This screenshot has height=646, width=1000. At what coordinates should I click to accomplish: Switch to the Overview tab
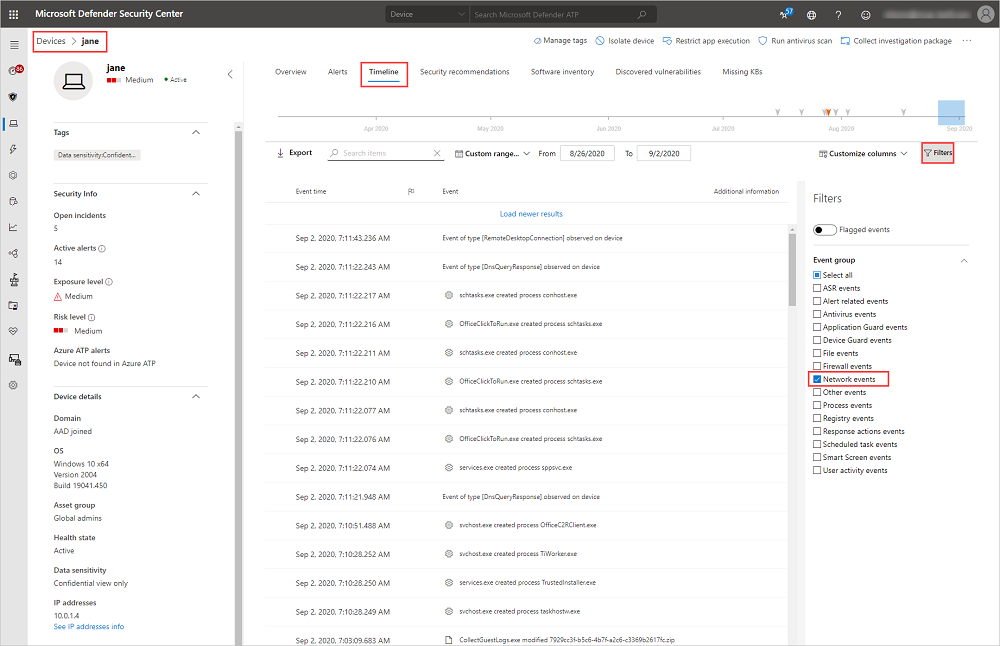pos(291,72)
